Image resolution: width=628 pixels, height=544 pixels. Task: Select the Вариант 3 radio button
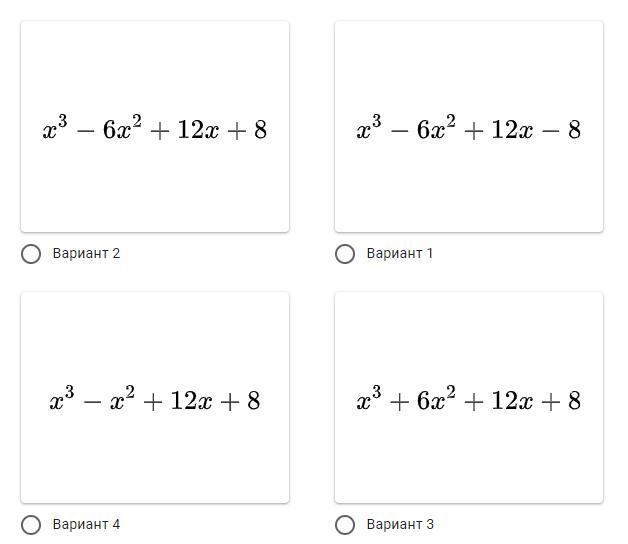(345, 525)
